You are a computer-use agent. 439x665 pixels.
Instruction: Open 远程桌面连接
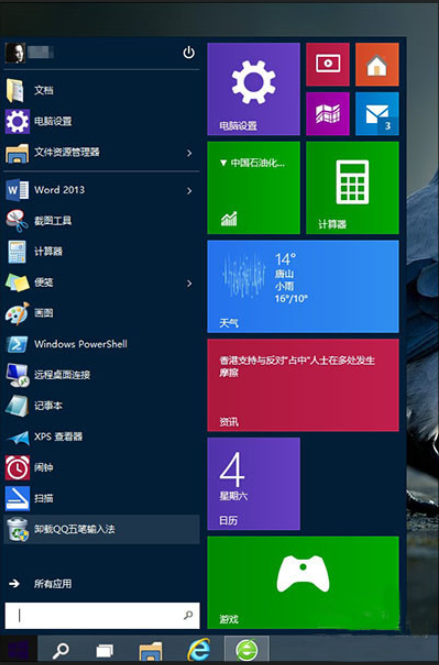pos(101,375)
